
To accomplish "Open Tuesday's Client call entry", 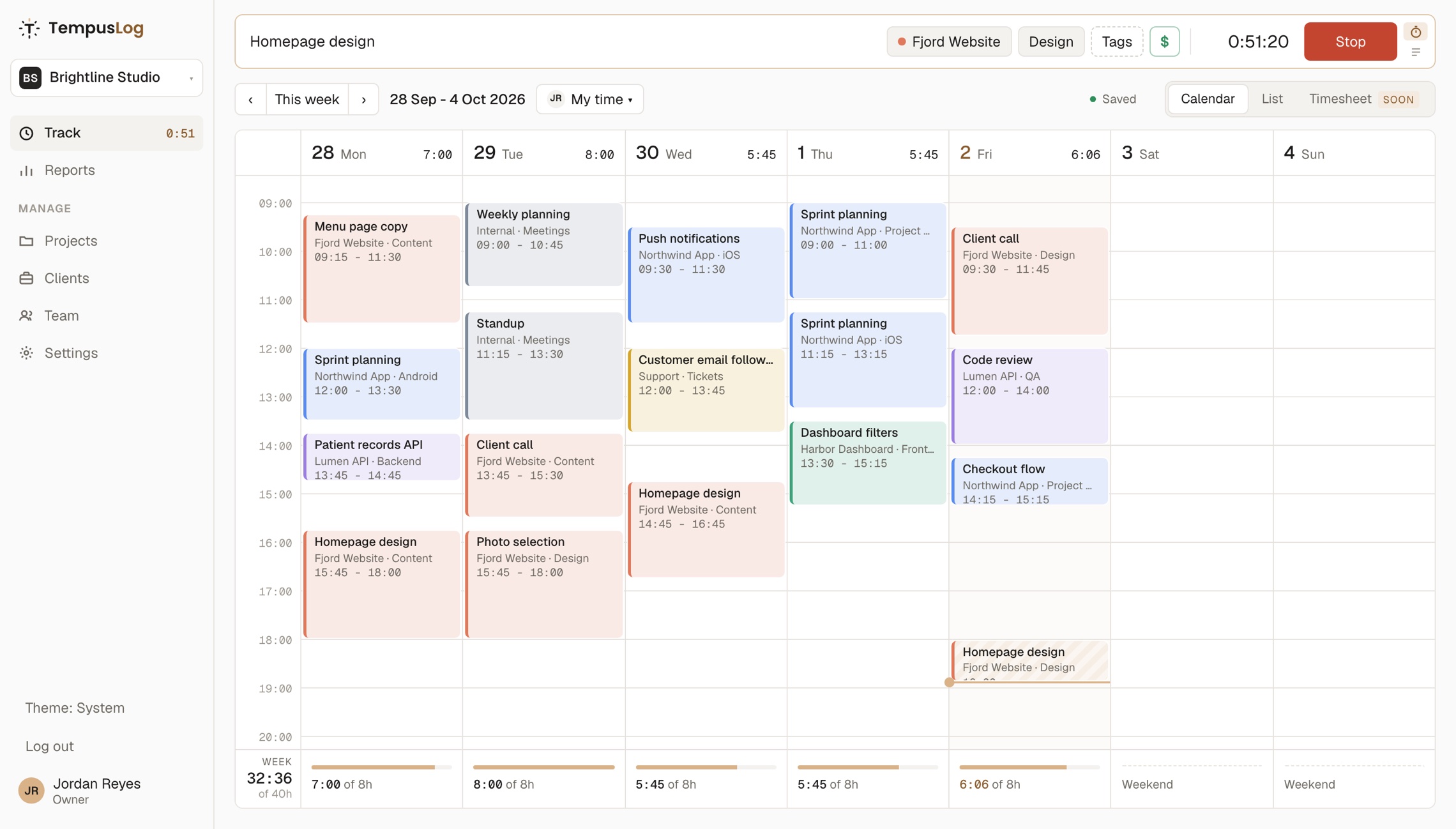I will point(544,475).
